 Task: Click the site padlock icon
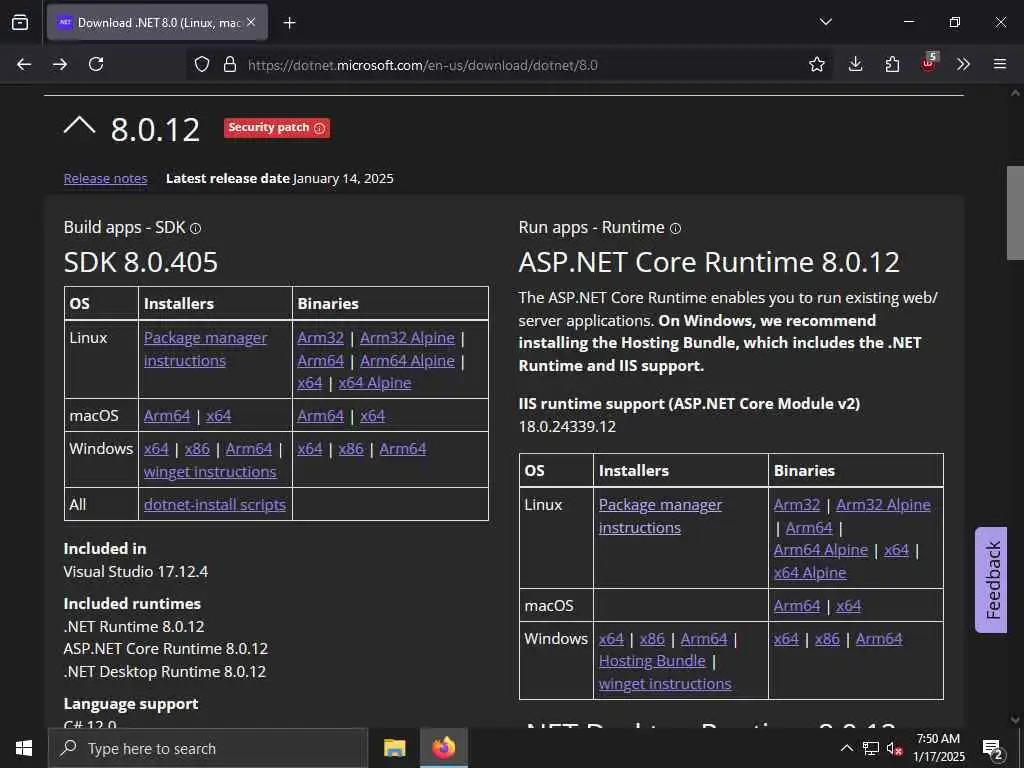[x=229, y=64]
